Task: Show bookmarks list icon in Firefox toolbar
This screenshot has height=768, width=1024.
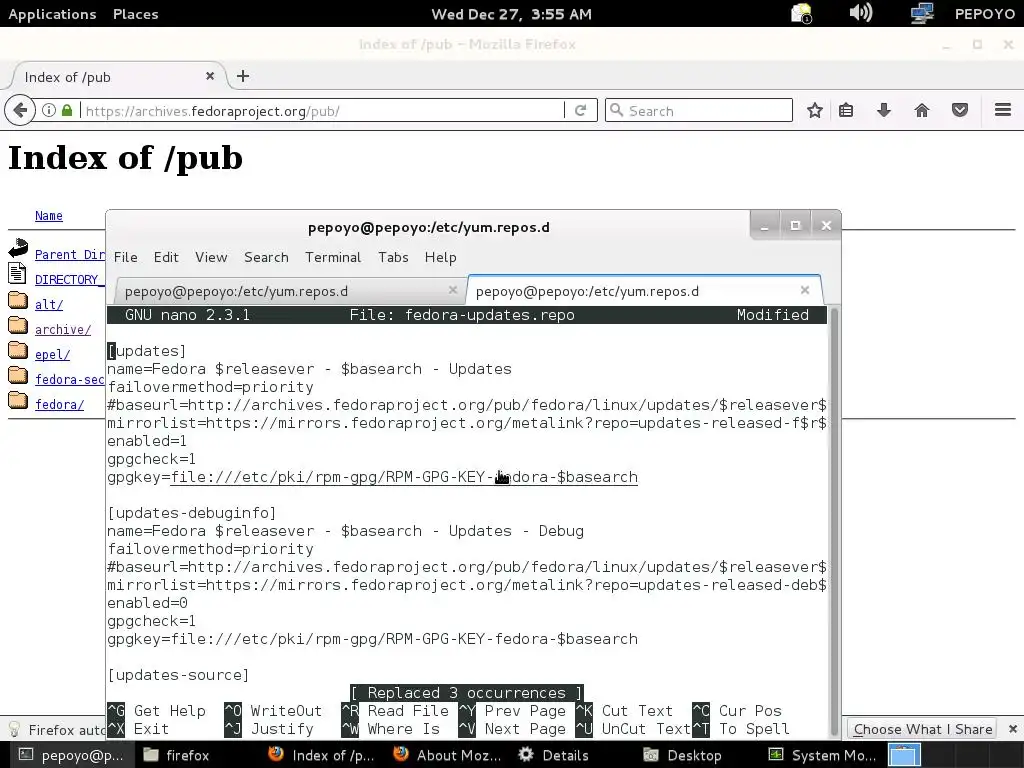Action: [x=846, y=110]
